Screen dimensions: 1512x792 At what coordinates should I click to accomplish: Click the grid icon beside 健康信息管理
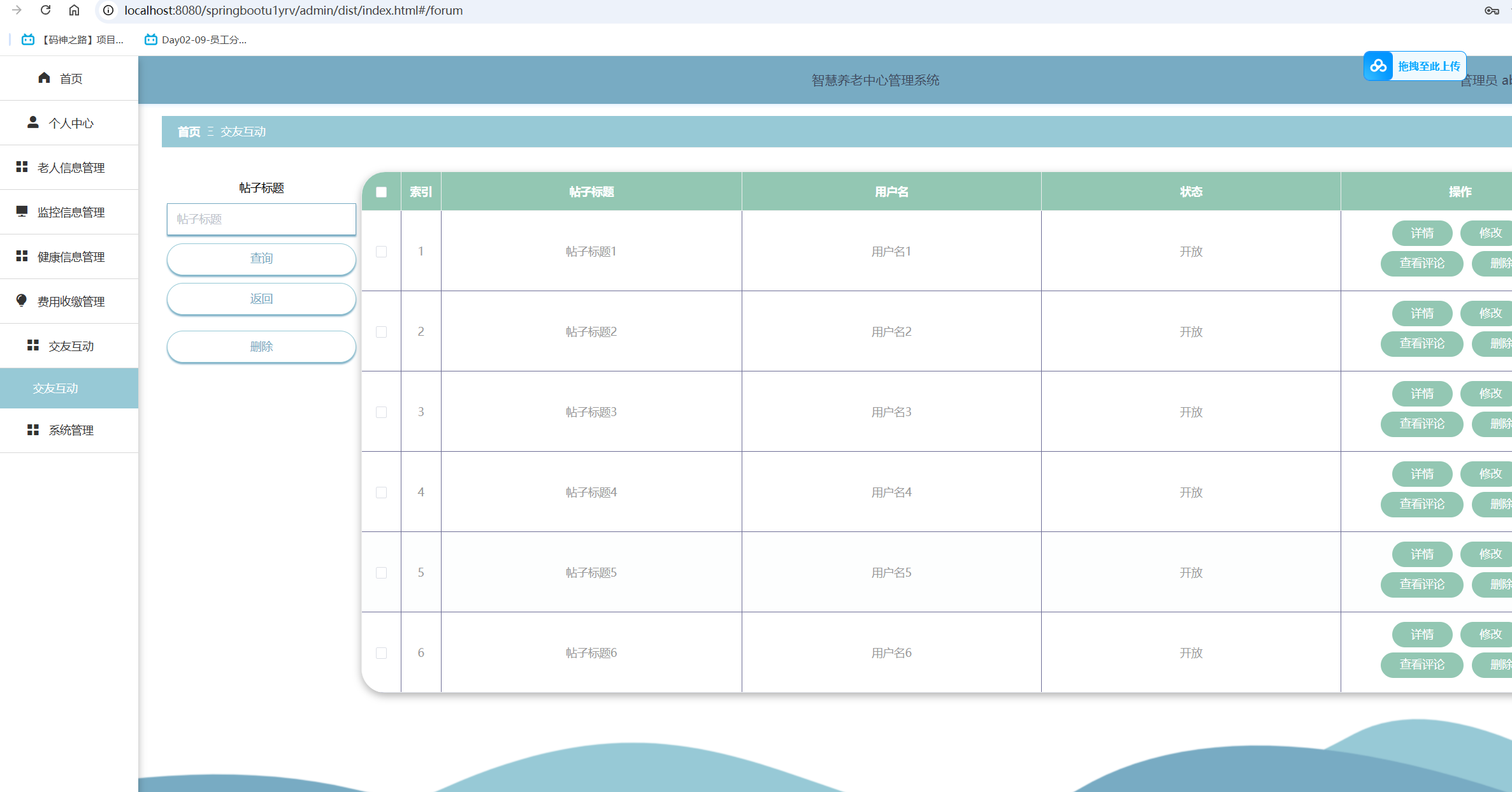point(22,256)
